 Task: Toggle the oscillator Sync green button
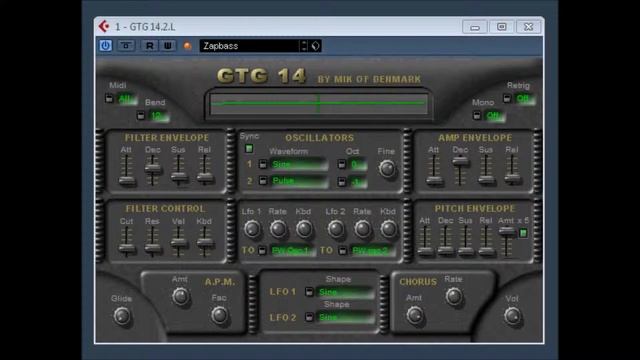tap(249, 149)
